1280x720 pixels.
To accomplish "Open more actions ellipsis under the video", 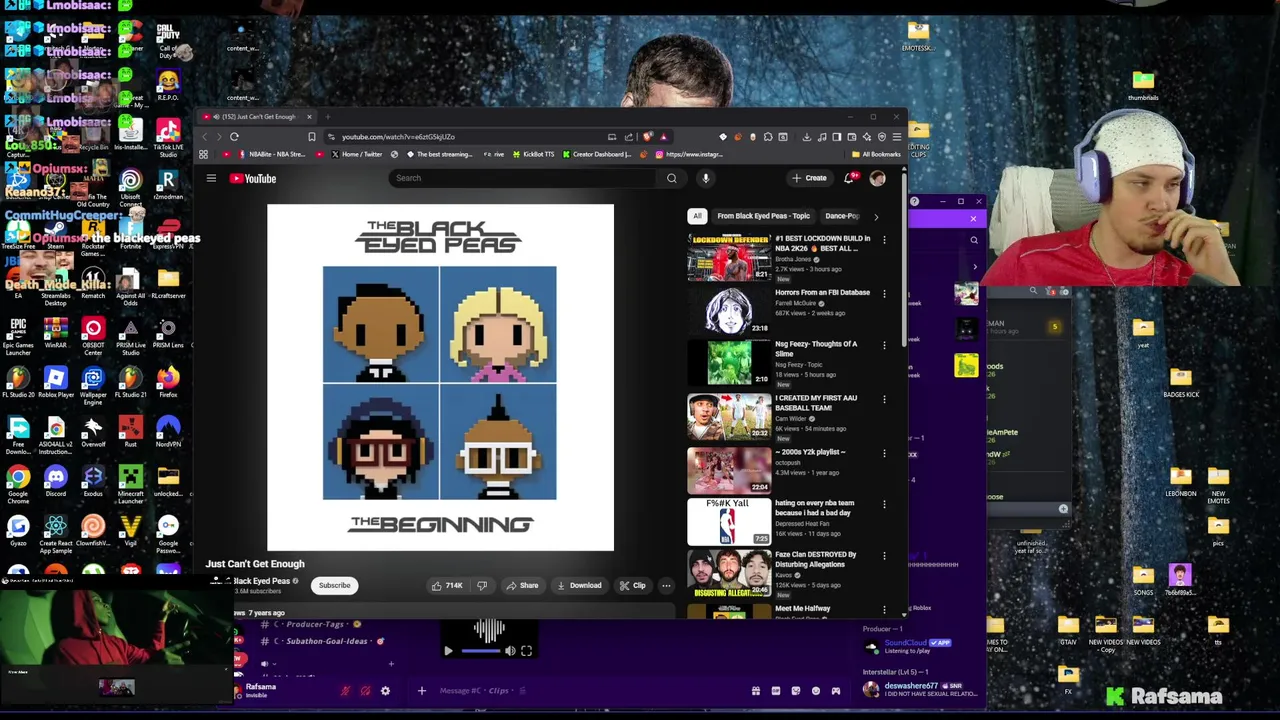I will [x=666, y=586].
